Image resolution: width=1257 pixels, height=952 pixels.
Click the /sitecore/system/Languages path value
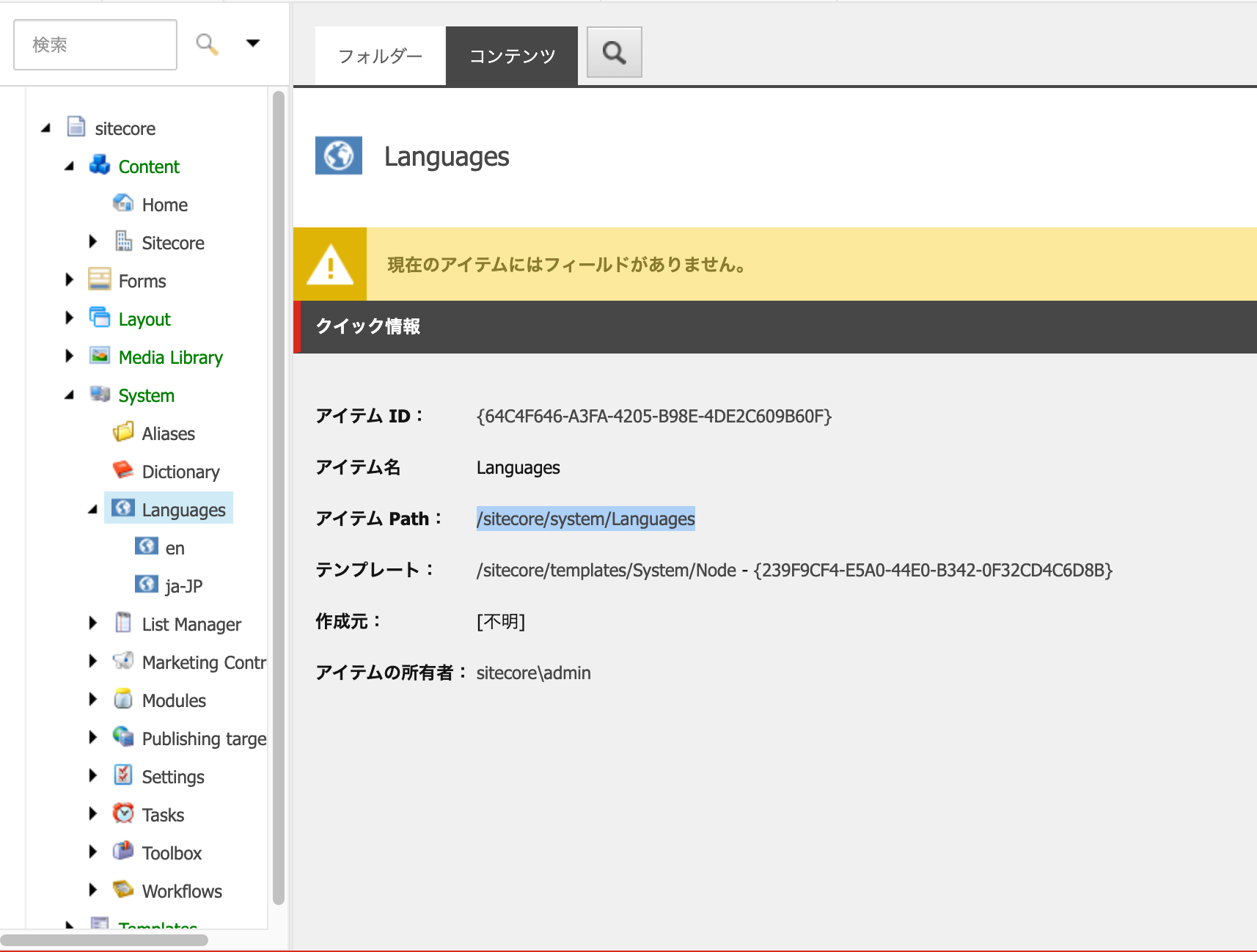click(586, 519)
